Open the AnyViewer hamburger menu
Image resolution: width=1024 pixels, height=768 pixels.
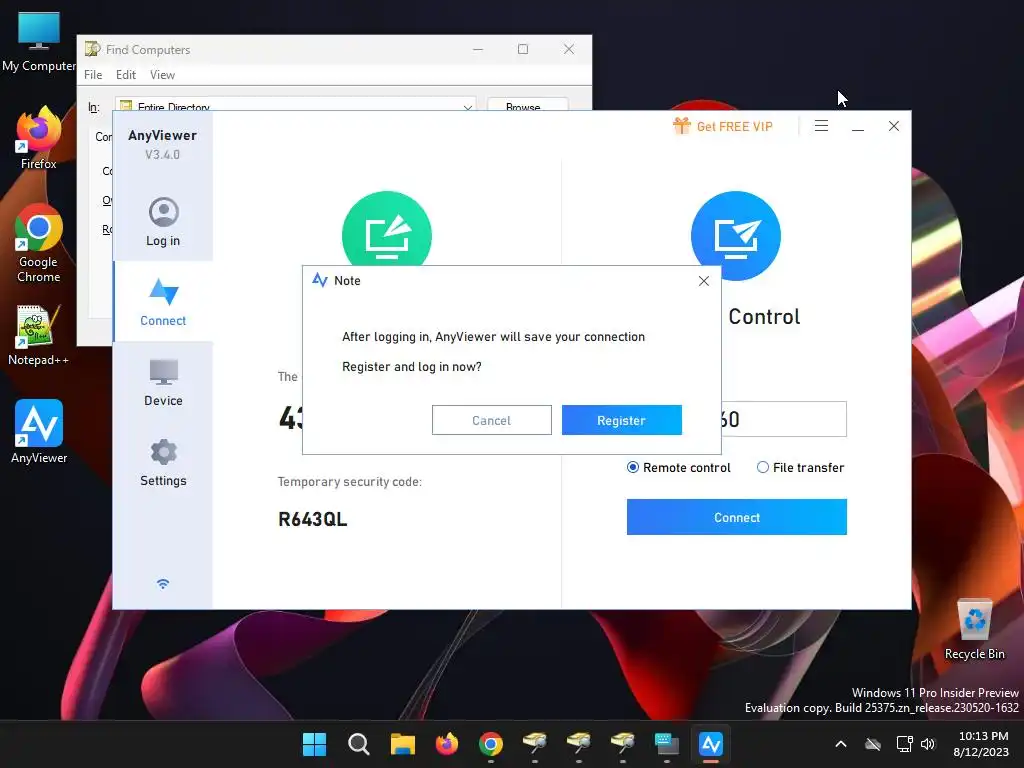pos(821,126)
